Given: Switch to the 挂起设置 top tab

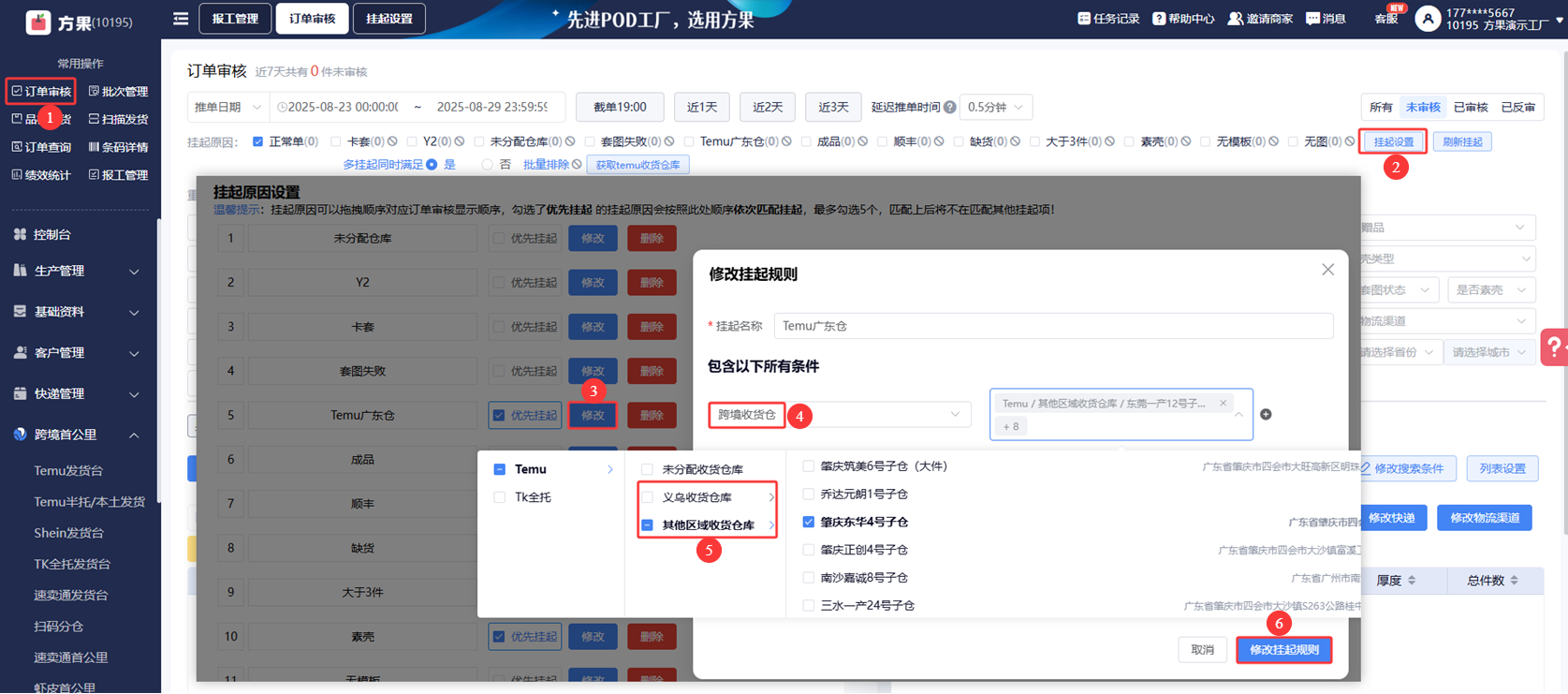Looking at the screenshot, I should tap(388, 19).
